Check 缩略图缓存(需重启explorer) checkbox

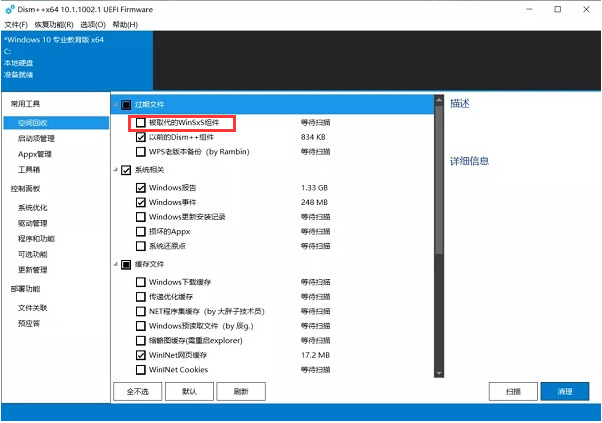[141, 340]
